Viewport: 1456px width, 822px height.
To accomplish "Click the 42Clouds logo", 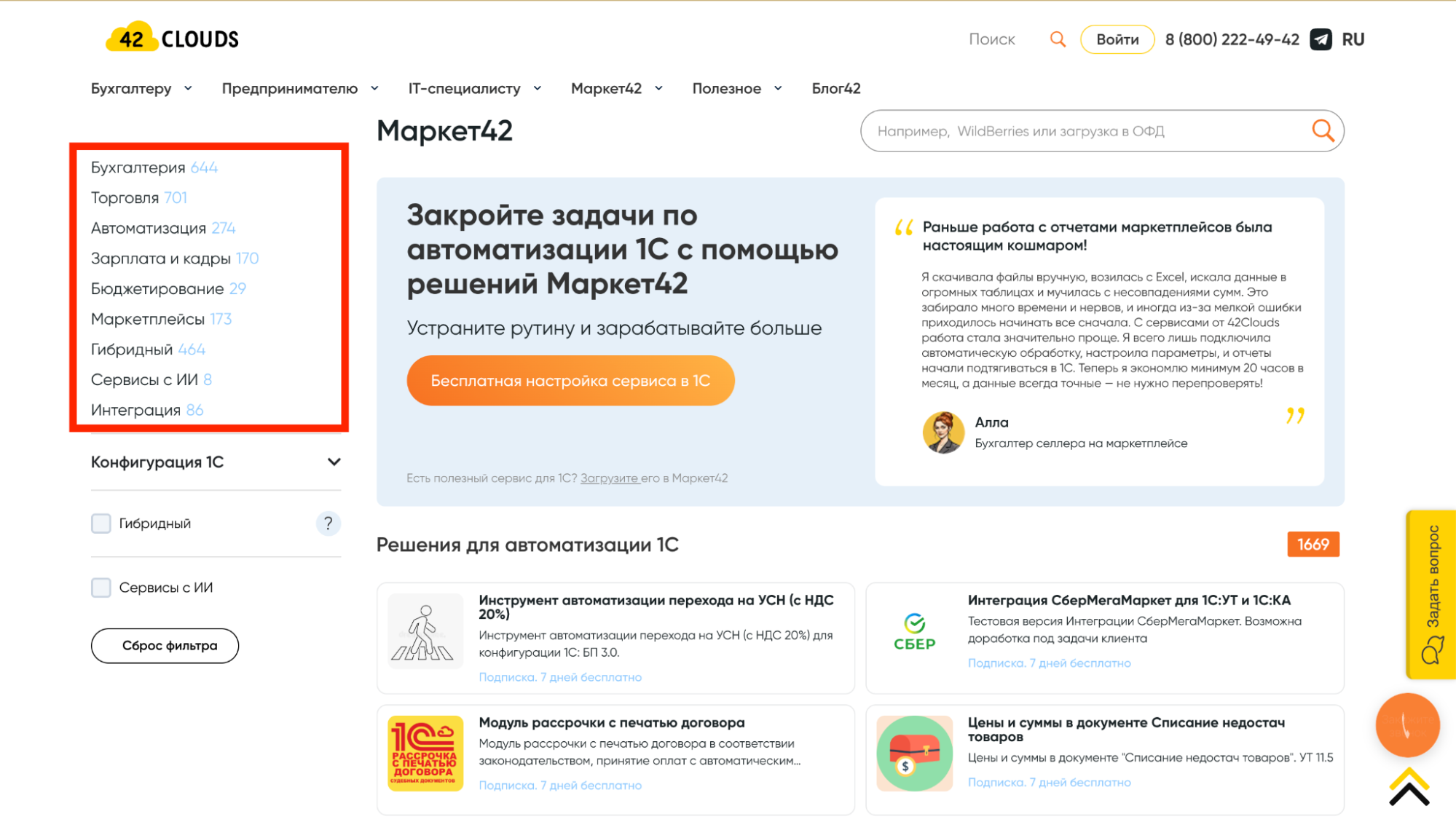I will [x=173, y=38].
